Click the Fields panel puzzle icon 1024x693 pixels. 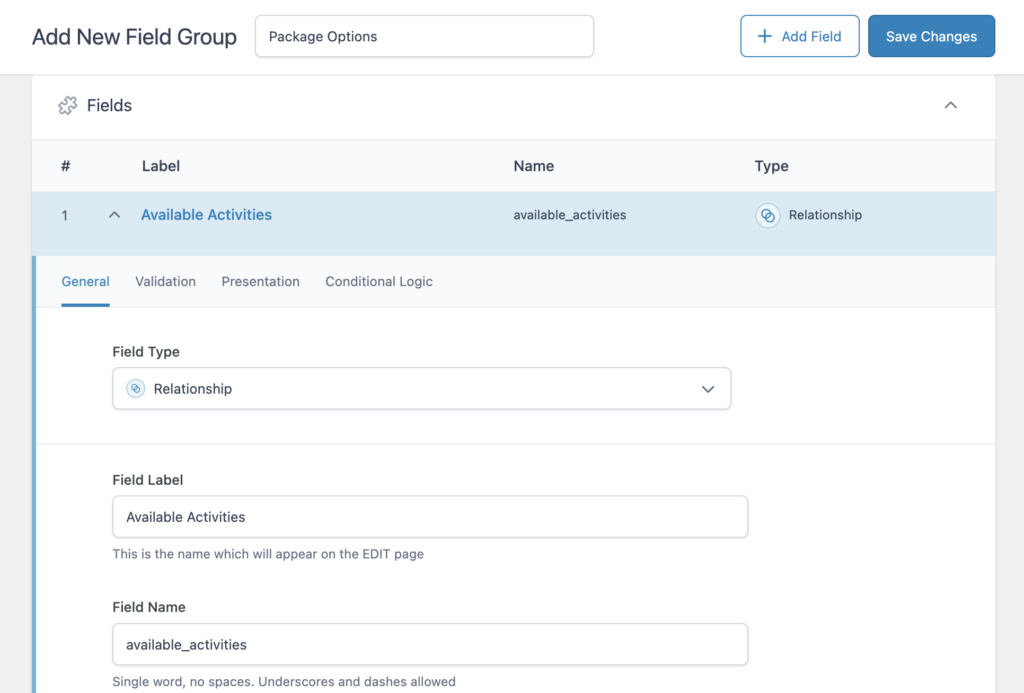click(x=68, y=105)
